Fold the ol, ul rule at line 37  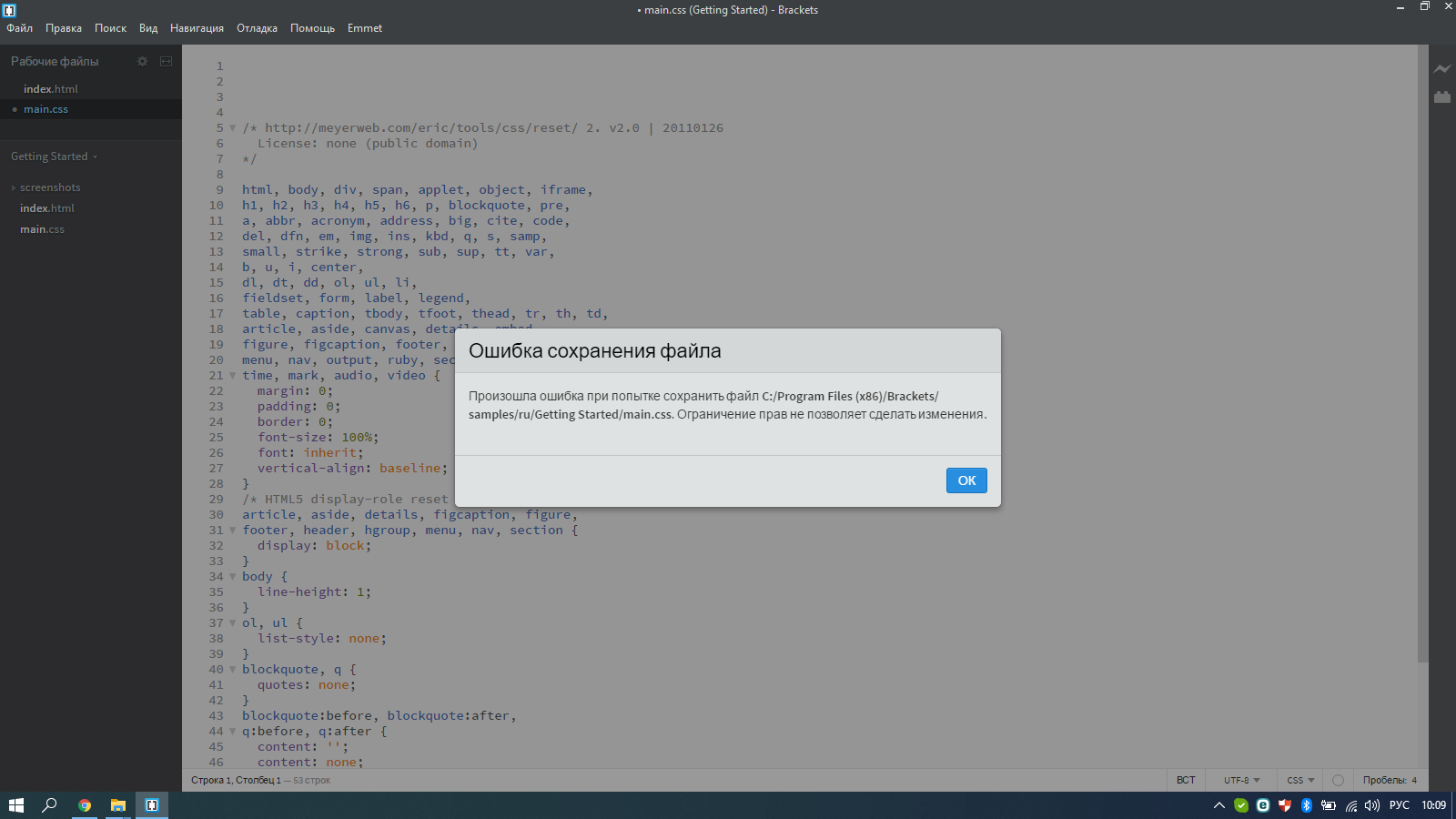pyautogui.click(x=232, y=623)
